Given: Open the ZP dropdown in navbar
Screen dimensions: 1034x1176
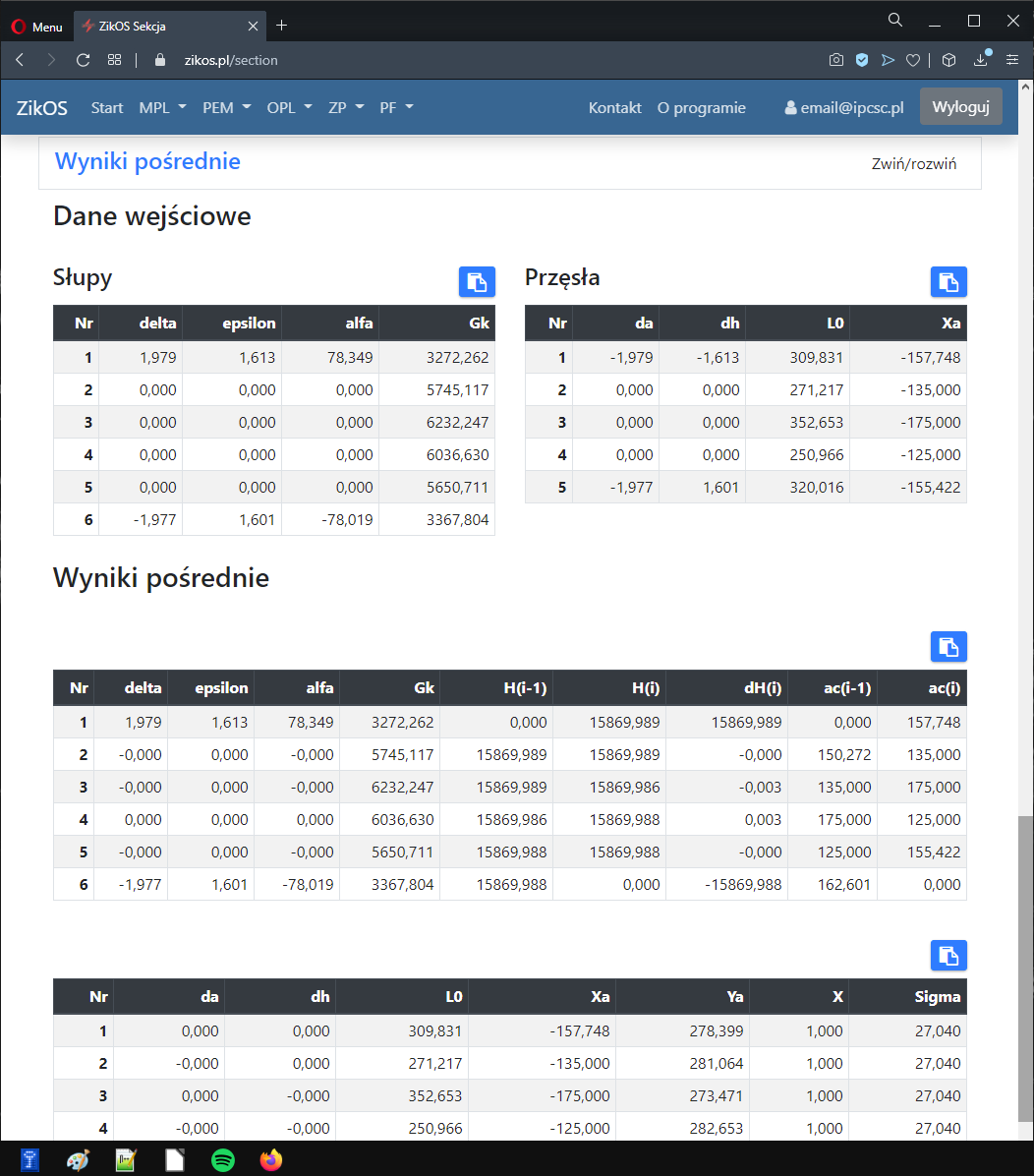Looking at the screenshot, I should coord(346,107).
